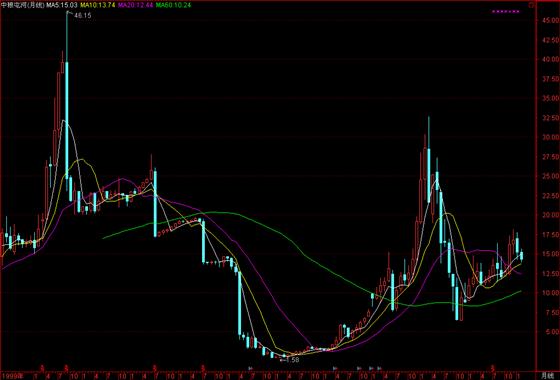Viewport: 560px width, 380px height.
Task: Click the stock name title with (月线)
Action: [x=23, y=5]
